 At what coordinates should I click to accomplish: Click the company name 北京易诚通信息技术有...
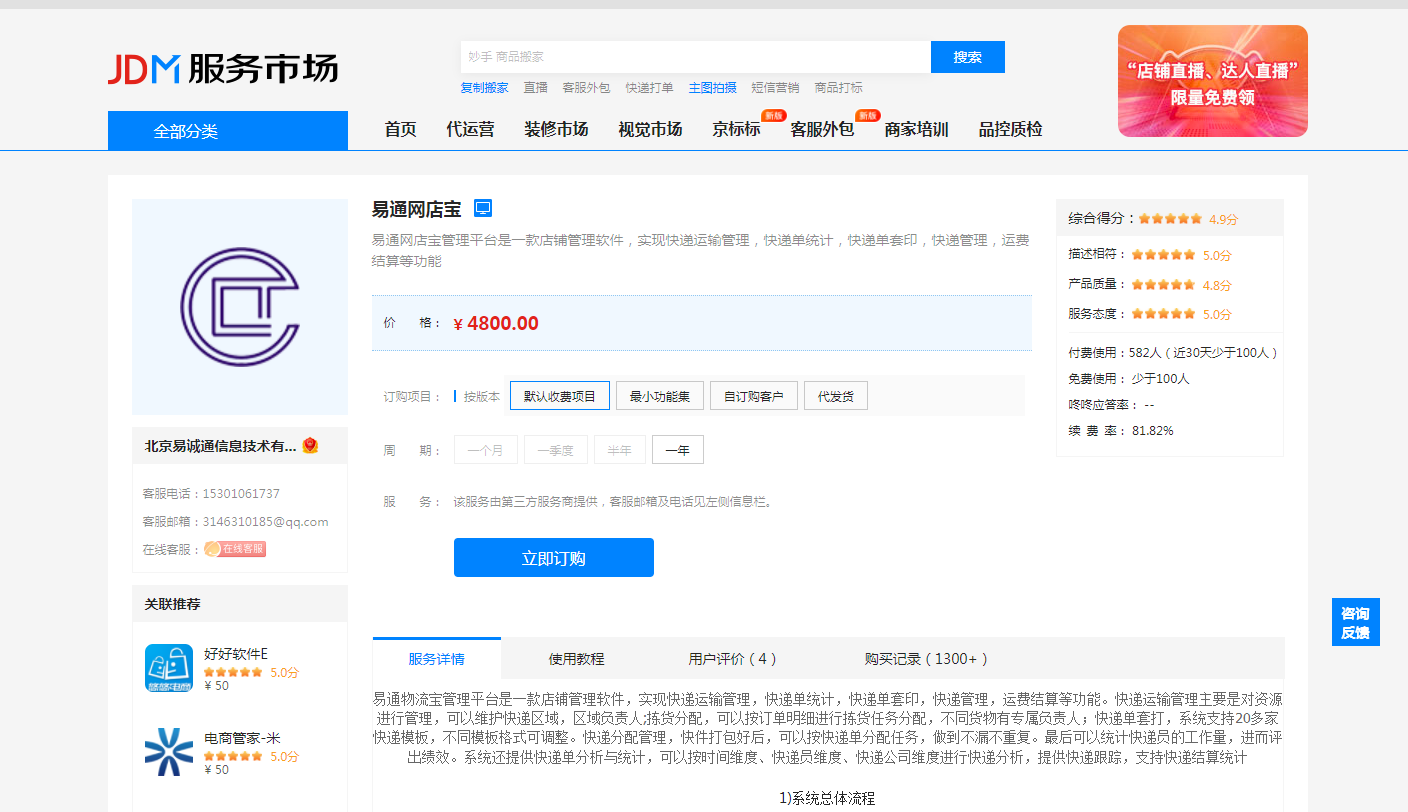pos(221,446)
